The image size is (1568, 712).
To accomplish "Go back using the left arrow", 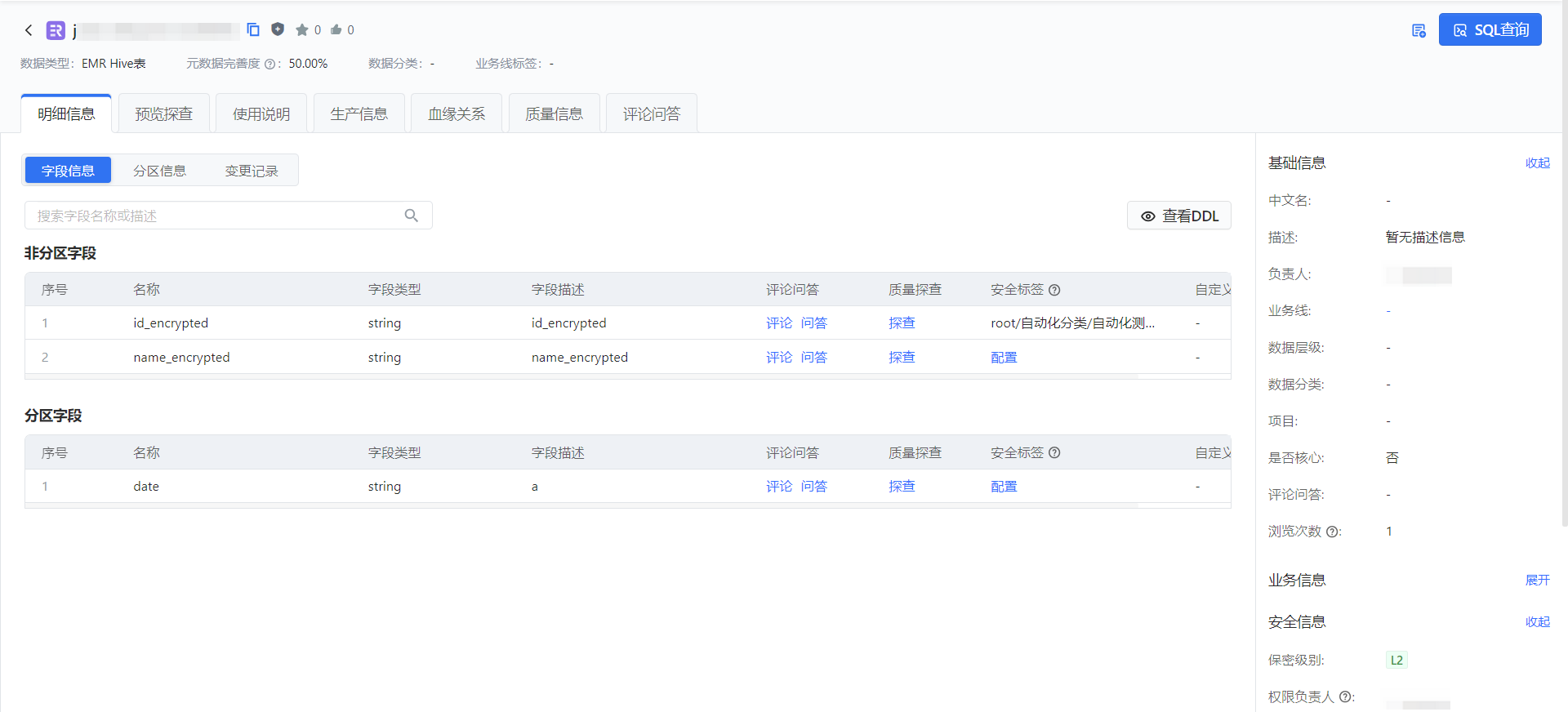I will [29, 30].
